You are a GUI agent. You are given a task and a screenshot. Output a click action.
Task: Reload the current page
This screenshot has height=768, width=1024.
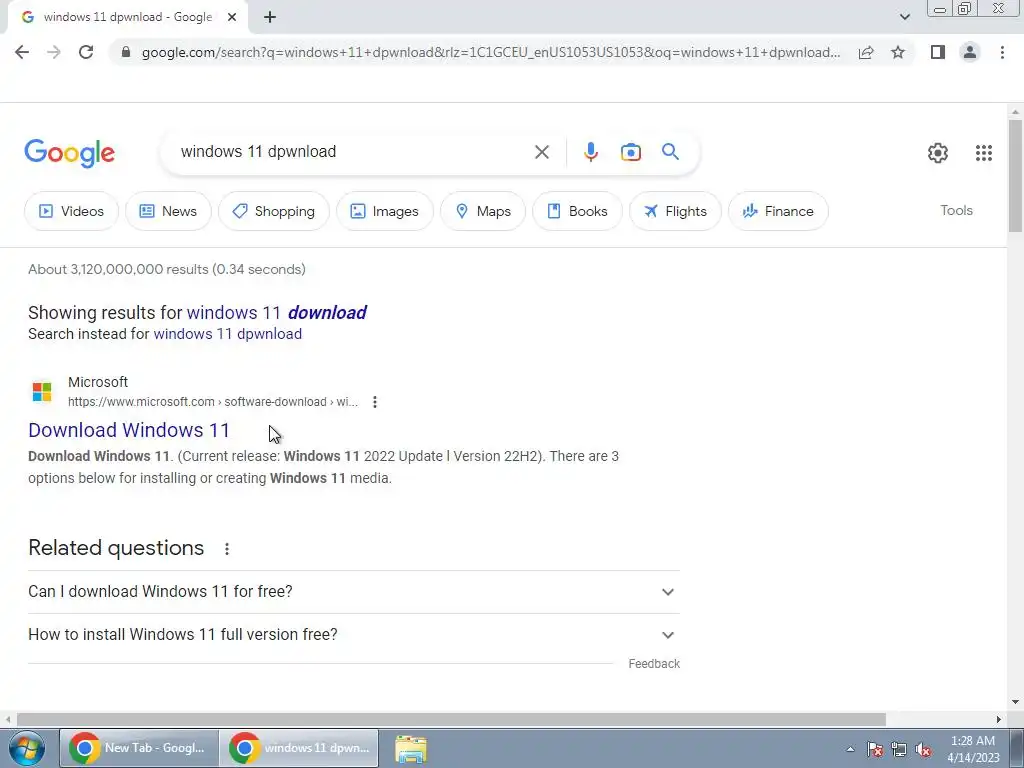click(x=86, y=52)
